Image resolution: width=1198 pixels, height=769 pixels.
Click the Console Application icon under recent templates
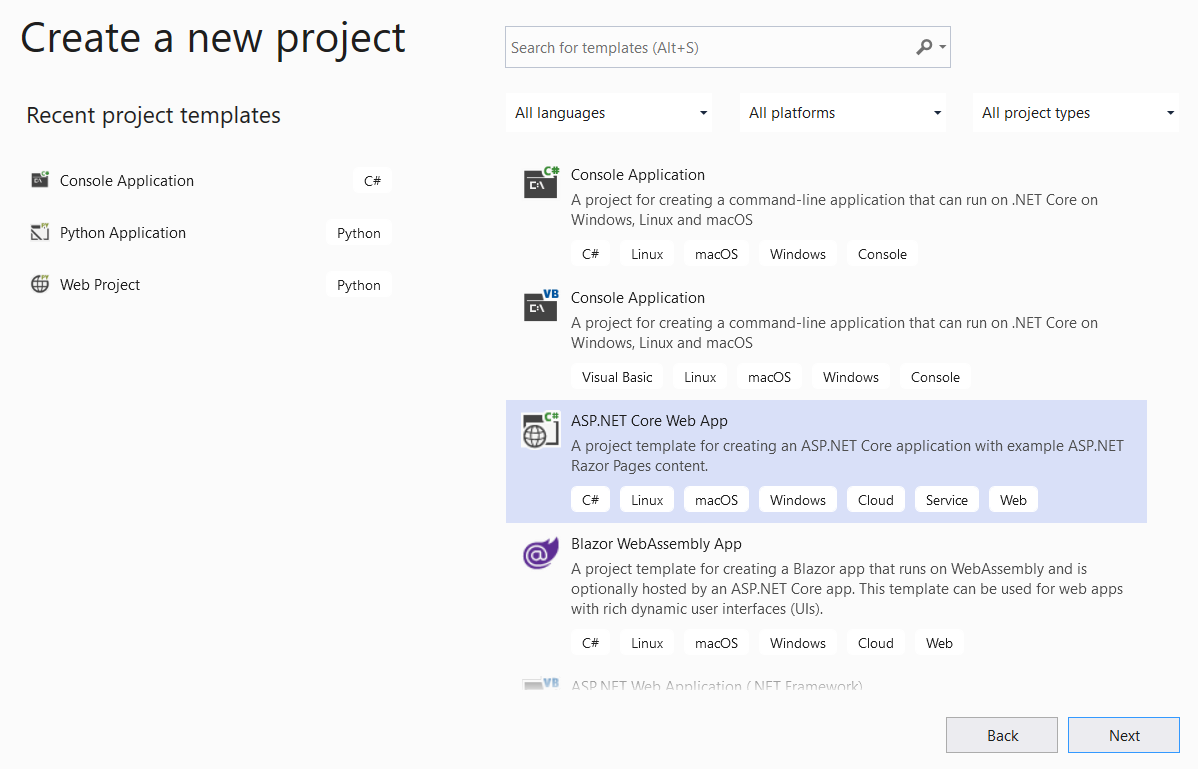(40, 180)
